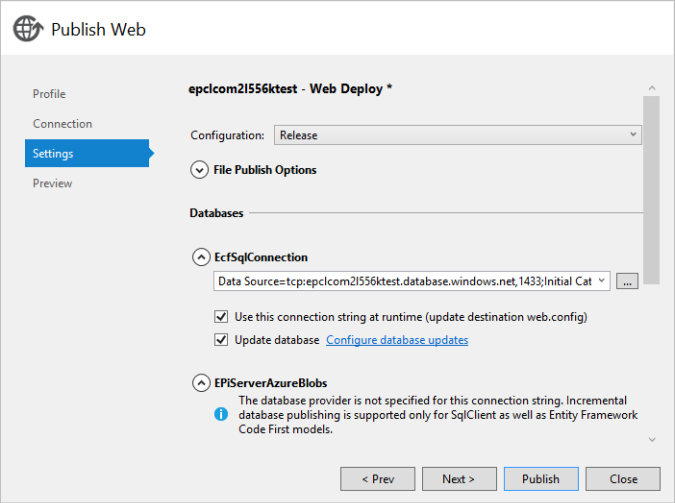The image size is (675, 503).
Task: Open the connection string dropdown arrow
Action: pyautogui.click(x=601, y=281)
